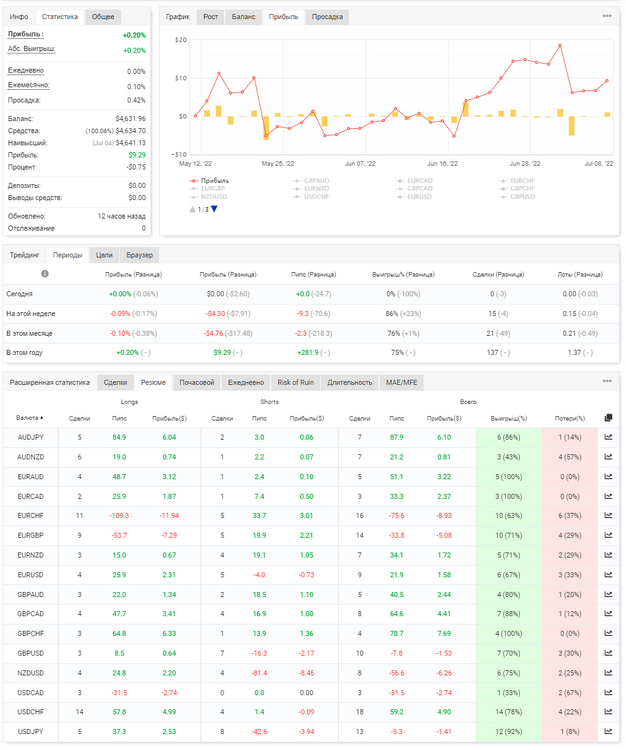This screenshot has height=750, width=626.
Task: Toggle GBPCAD series in chart legend
Action: (414, 188)
